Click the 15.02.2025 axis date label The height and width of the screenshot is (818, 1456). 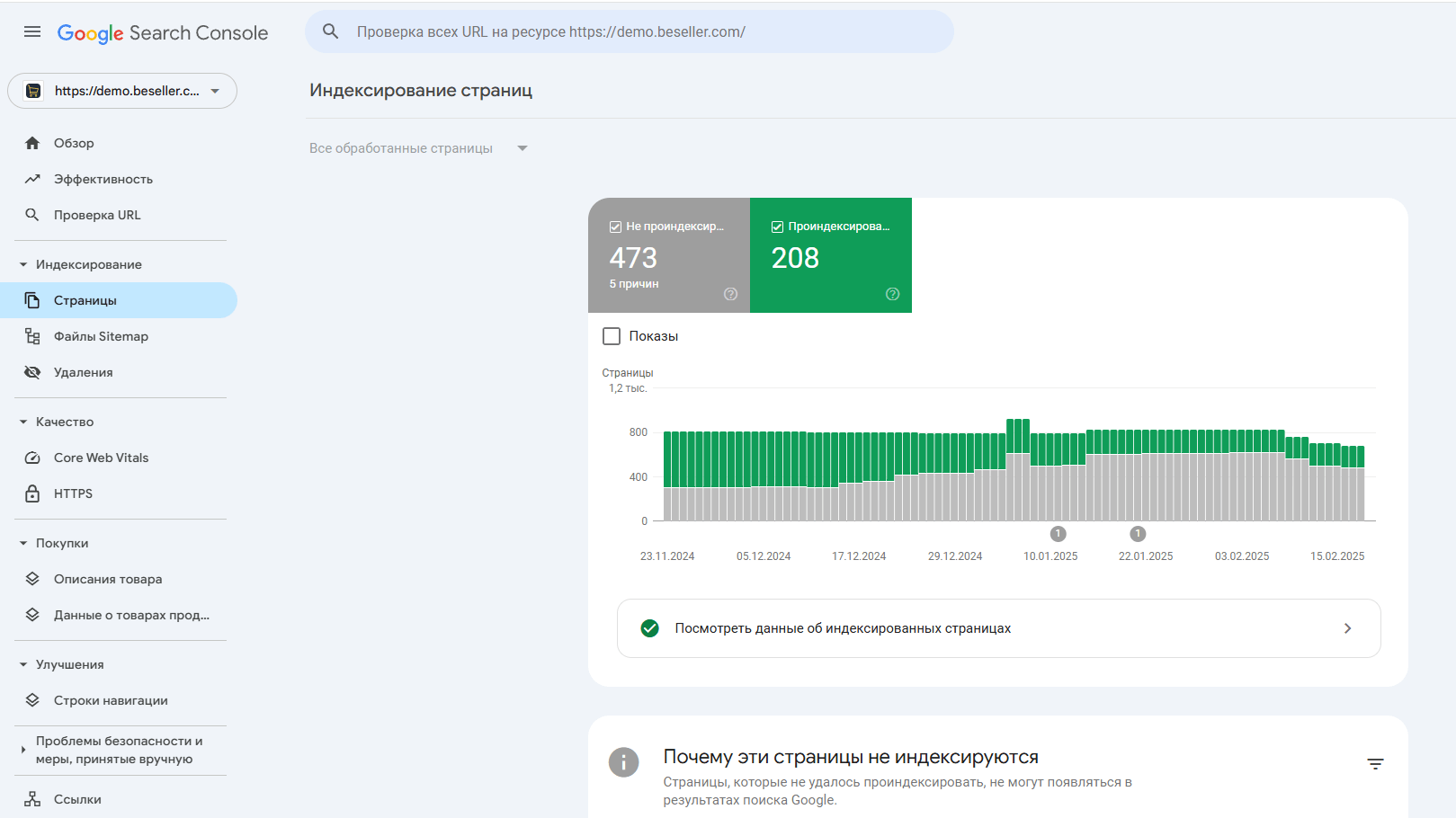pyautogui.click(x=1337, y=556)
